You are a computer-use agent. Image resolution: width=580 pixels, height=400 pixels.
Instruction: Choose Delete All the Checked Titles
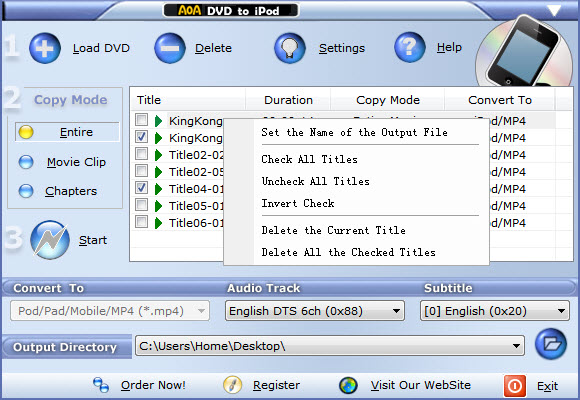click(348, 252)
